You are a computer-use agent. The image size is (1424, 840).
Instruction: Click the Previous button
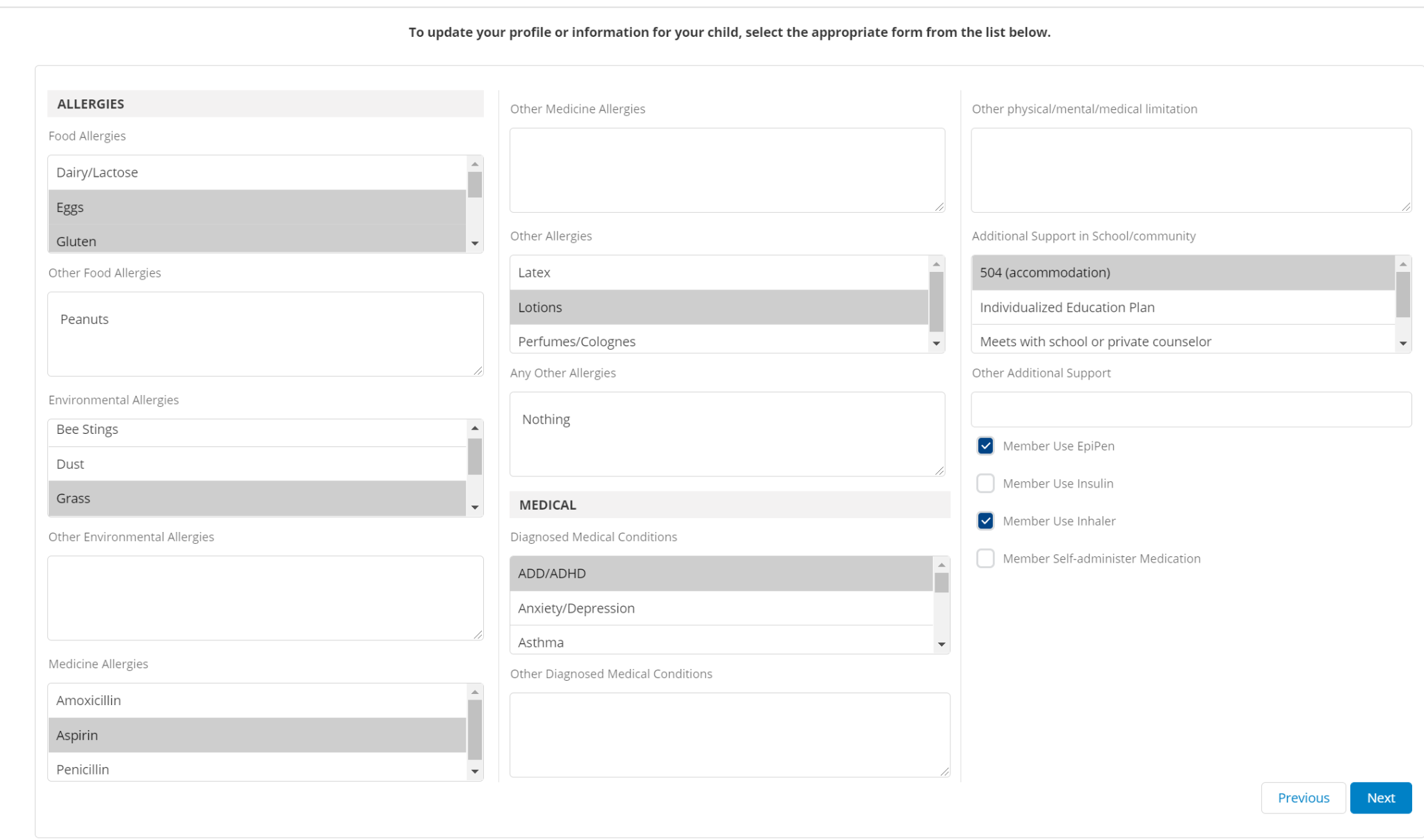(1303, 798)
